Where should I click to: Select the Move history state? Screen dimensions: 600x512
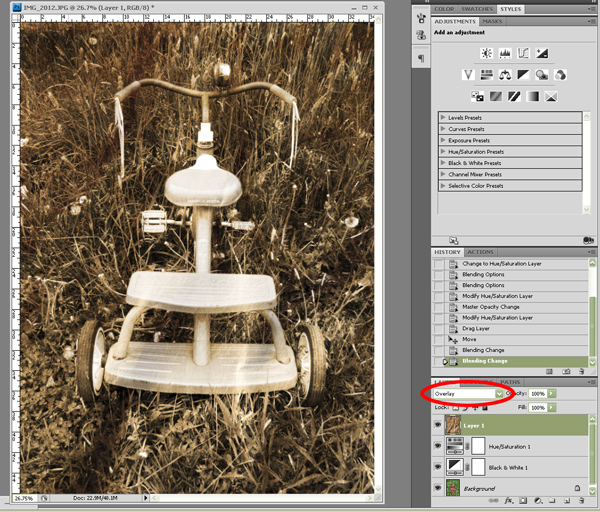point(468,339)
